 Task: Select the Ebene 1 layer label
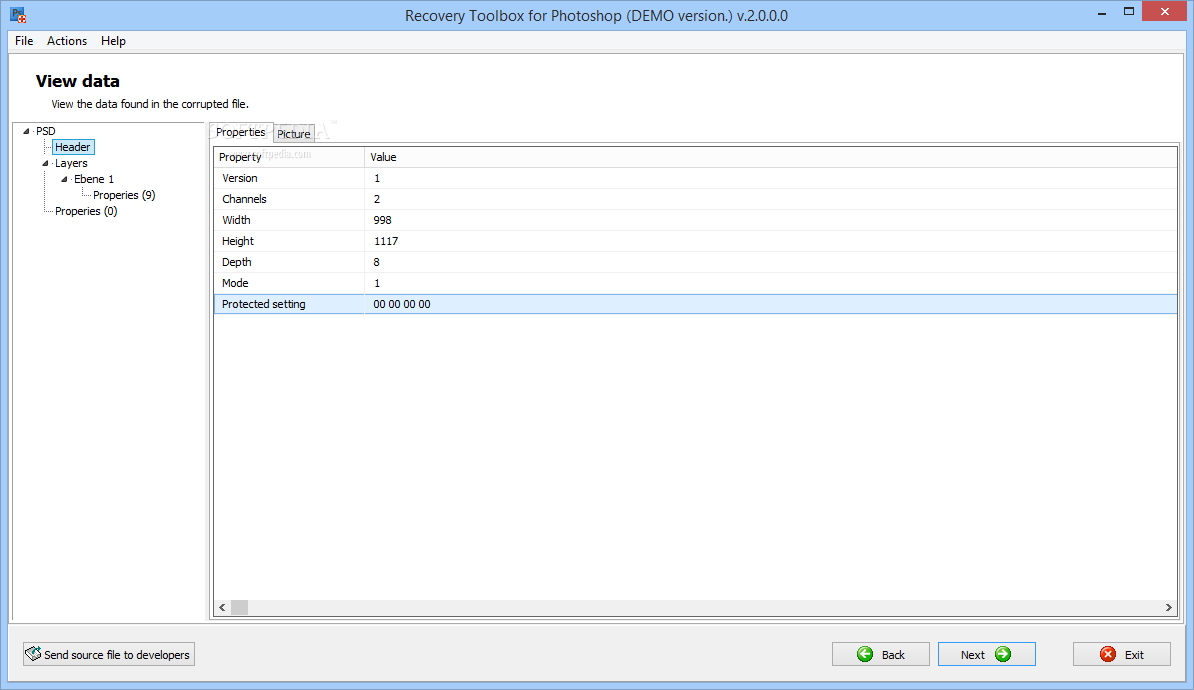click(94, 179)
